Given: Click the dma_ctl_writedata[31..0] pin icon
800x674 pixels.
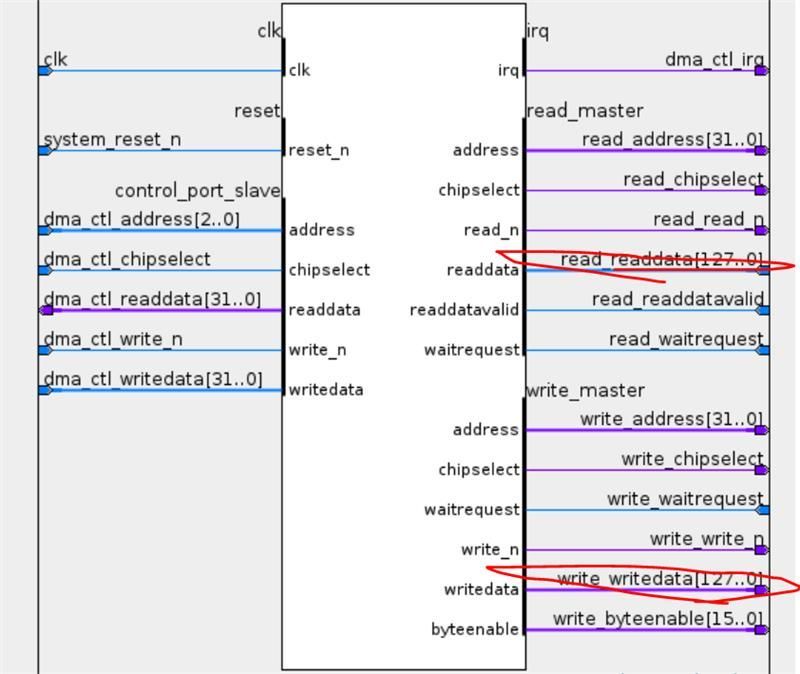Looking at the screenshot, I should tap(45, 390).
